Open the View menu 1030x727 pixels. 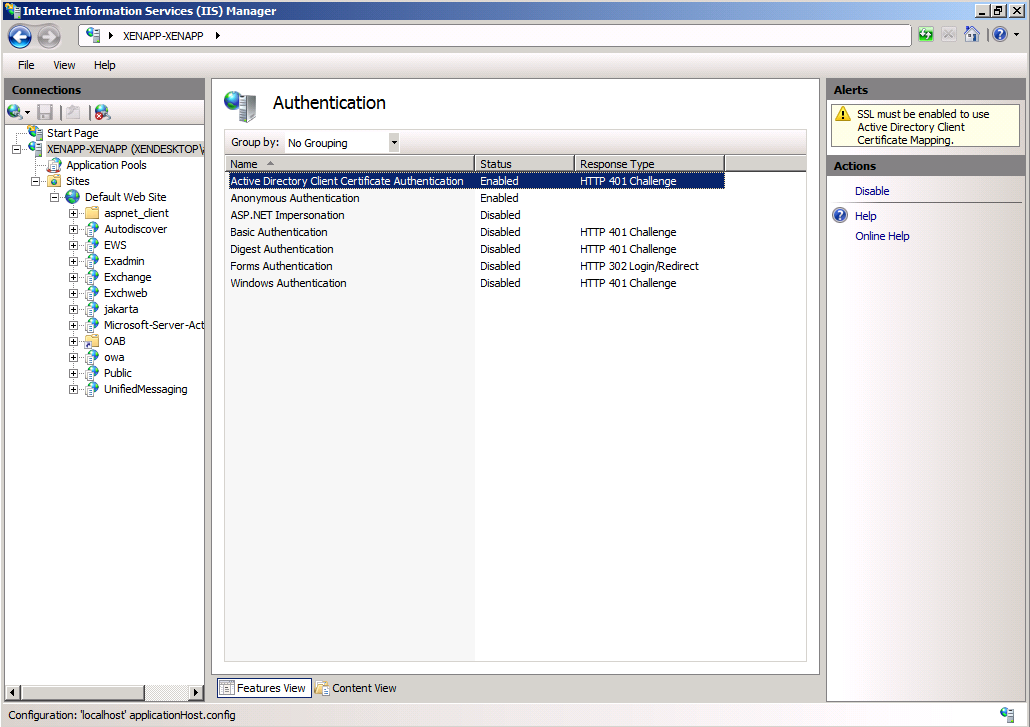pyautogui.click(x=64, y=65)
